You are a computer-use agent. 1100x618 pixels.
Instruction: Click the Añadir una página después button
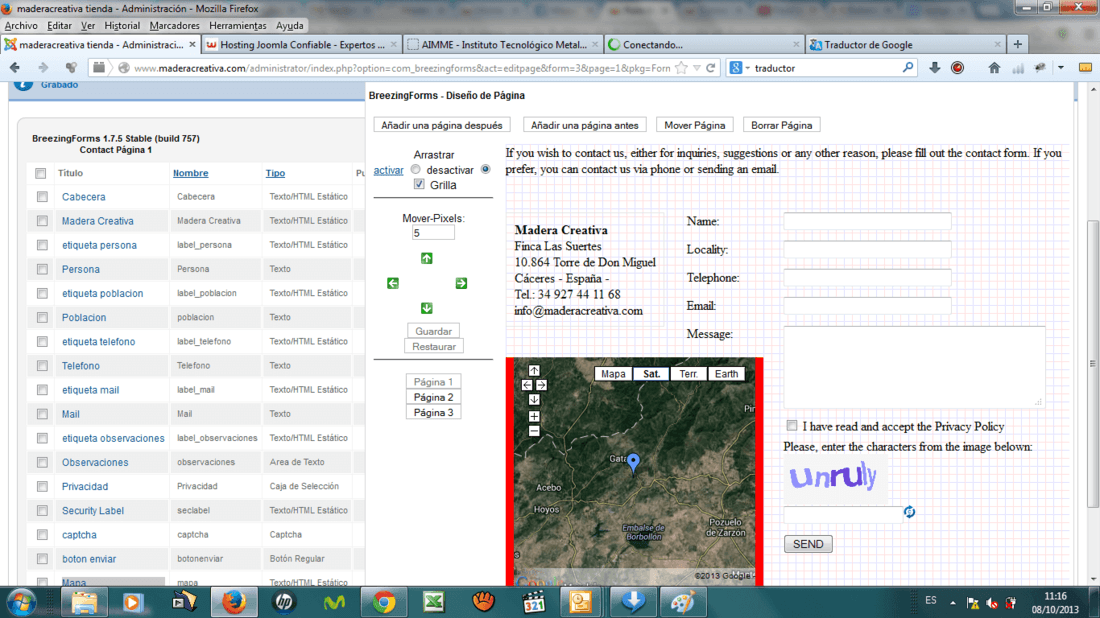[x=442, y=126]
